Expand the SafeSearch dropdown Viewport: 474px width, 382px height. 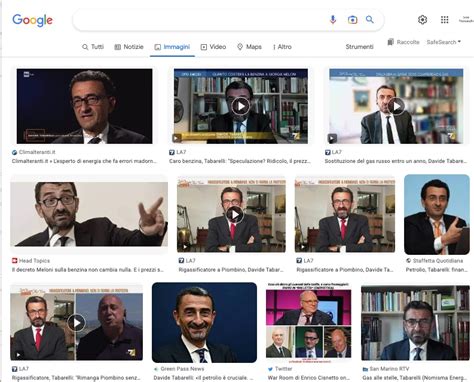pyautogui.click(x=444, y=42)
